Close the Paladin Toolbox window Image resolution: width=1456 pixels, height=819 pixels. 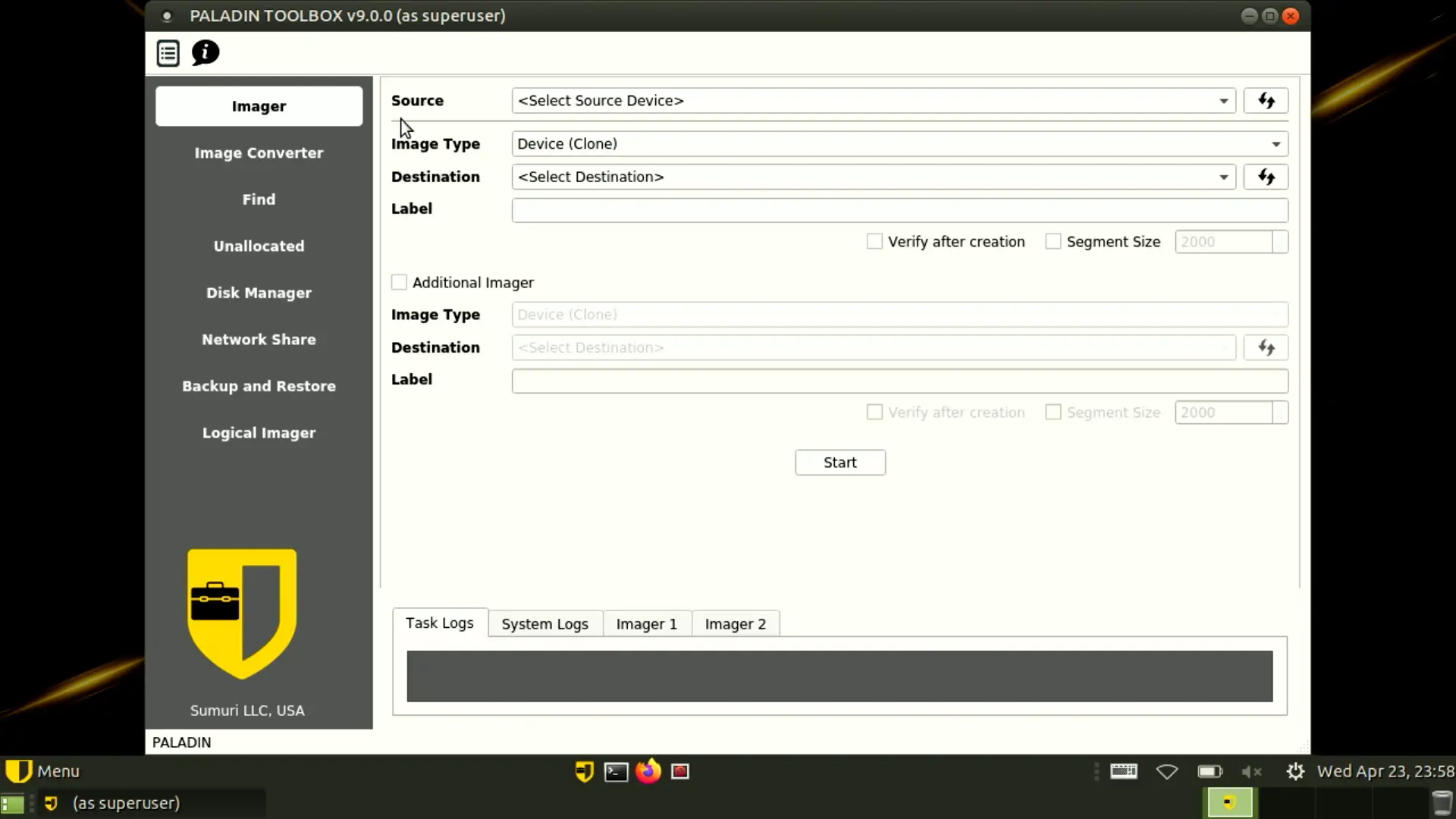1291,16
